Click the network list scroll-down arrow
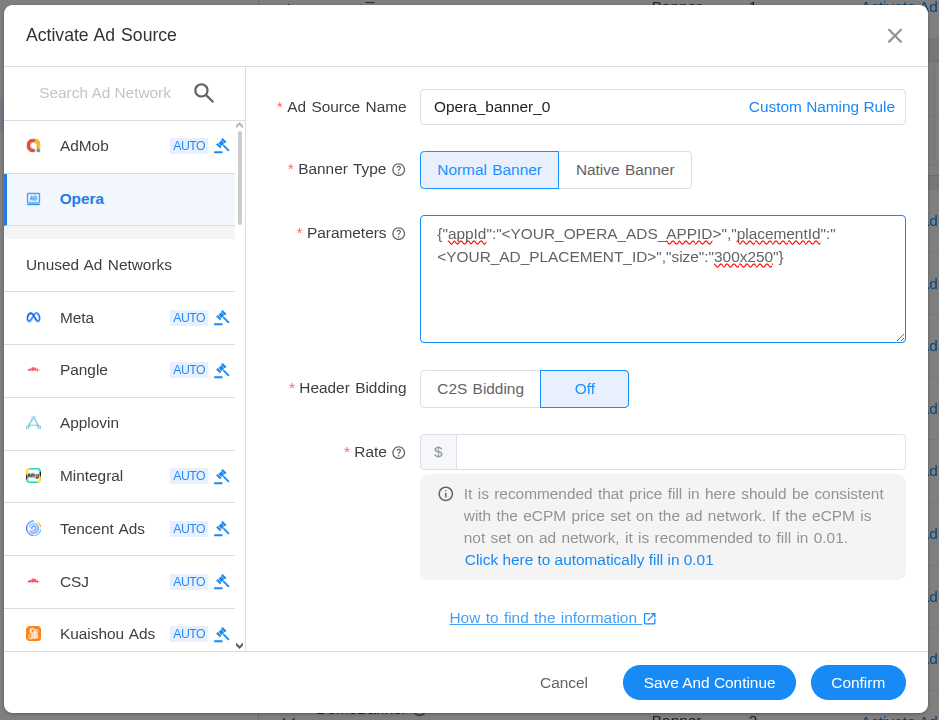939x720 pixels. pyautogui.click(x=240, y=646)
